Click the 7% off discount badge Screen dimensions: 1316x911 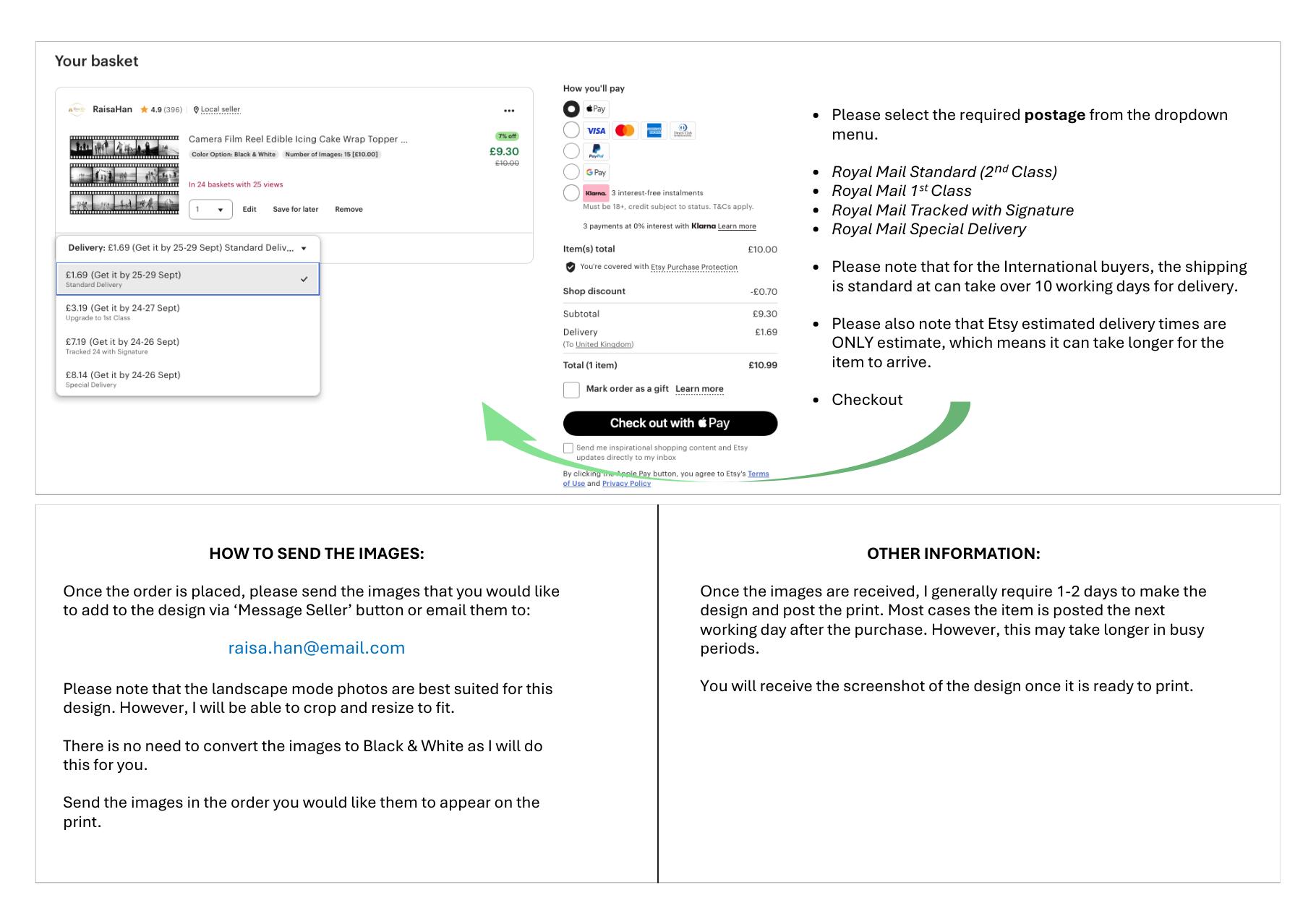point(508,136)
